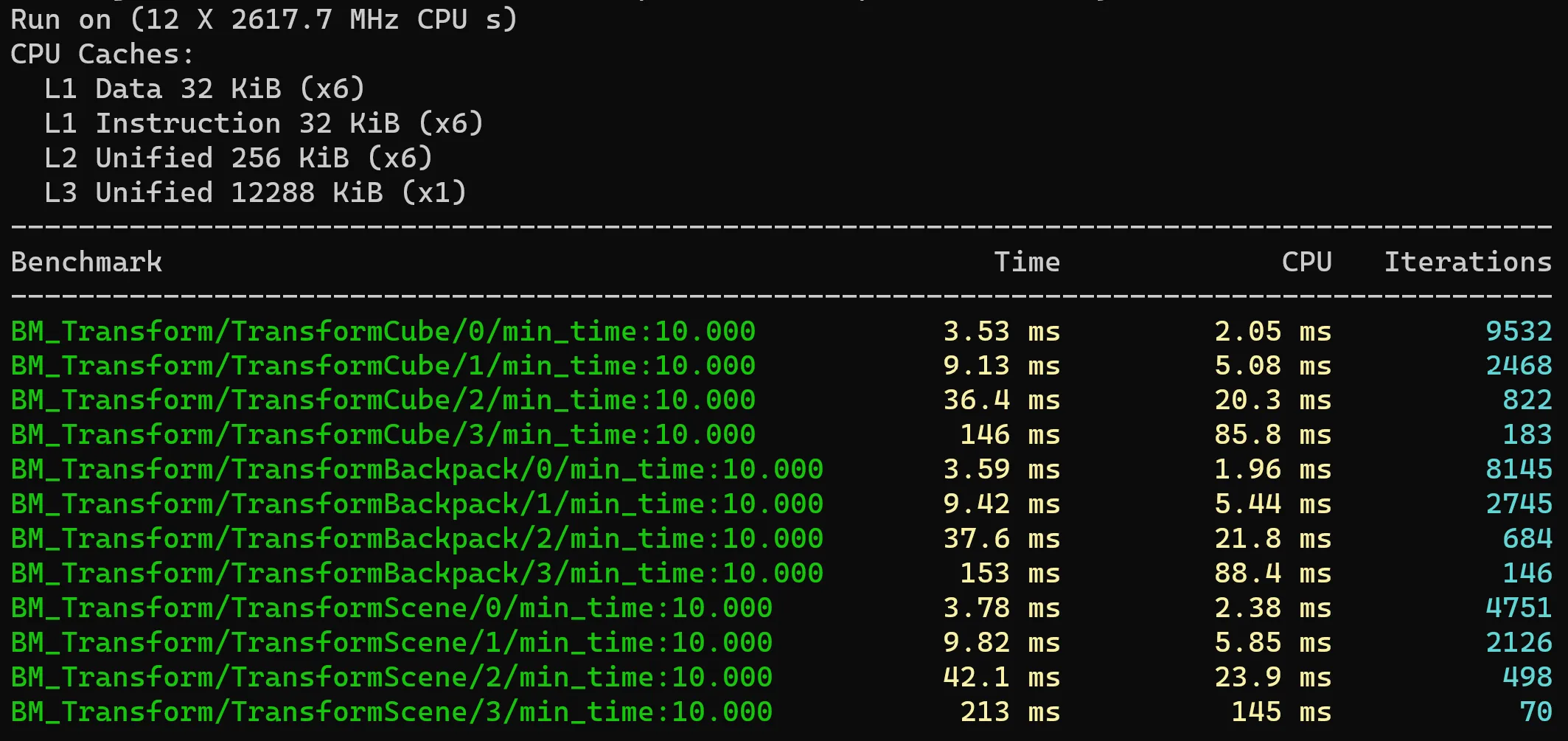Click the 'Benchmark' column header
This screenshot has height=741, width=1568.
click(86, 262)
